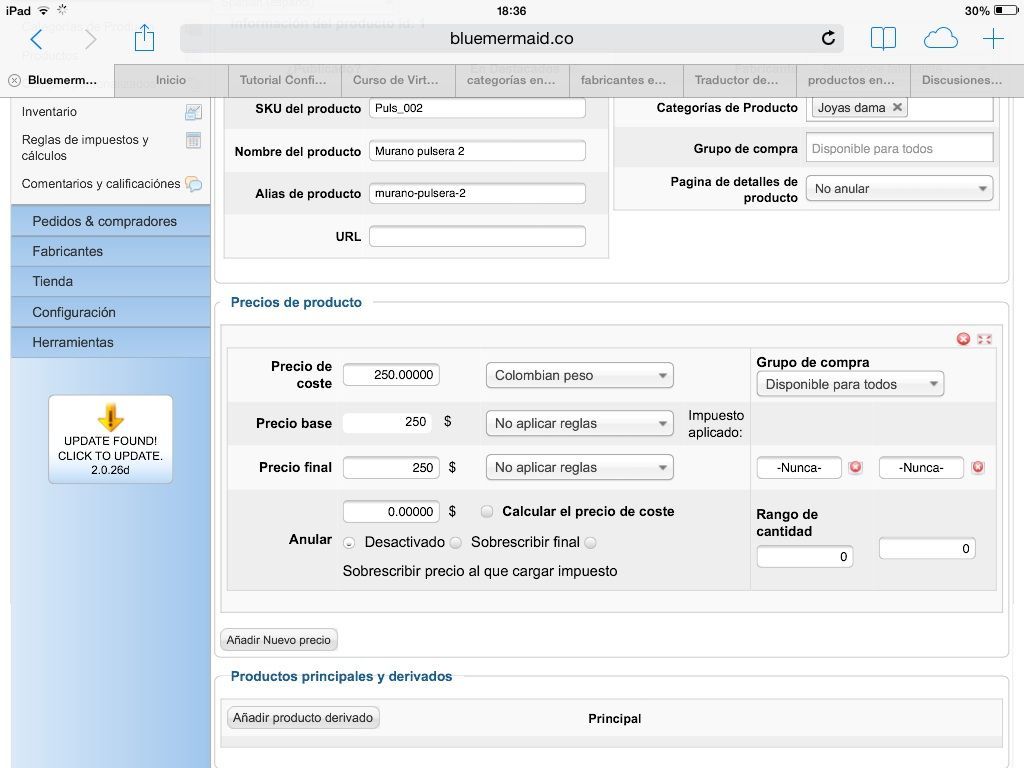Image resolution: width=1024 pixels, height=768 pixels.
Task: Go back with Safari back arrow
Action: tap(37, 39)
